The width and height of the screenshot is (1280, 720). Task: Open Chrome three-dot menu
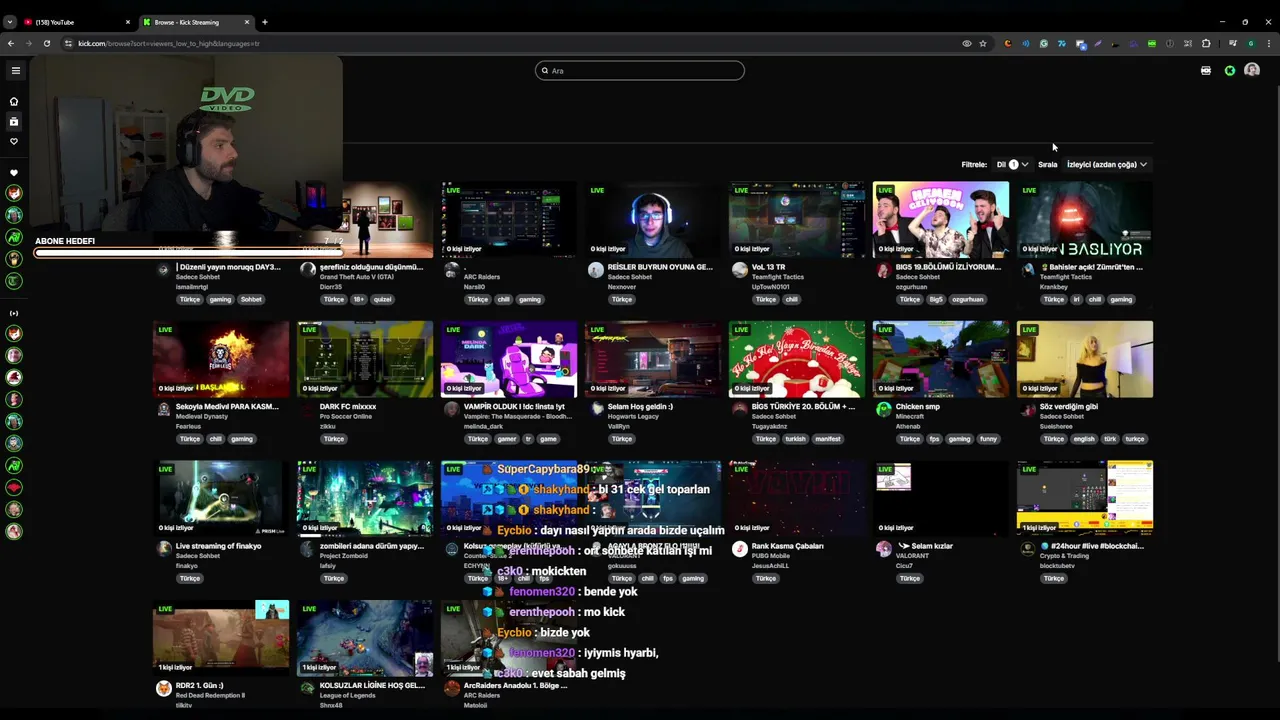point(1268,43)
